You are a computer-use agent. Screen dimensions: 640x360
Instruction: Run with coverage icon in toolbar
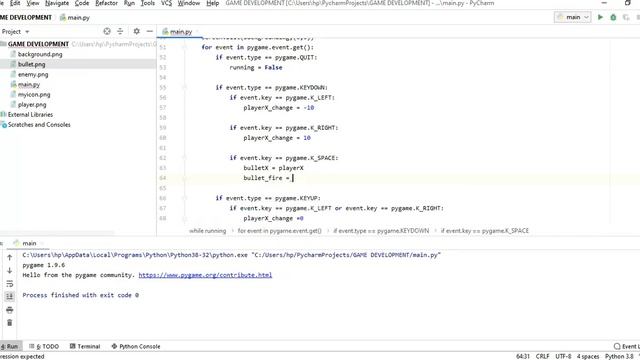[x=626, y=17]
